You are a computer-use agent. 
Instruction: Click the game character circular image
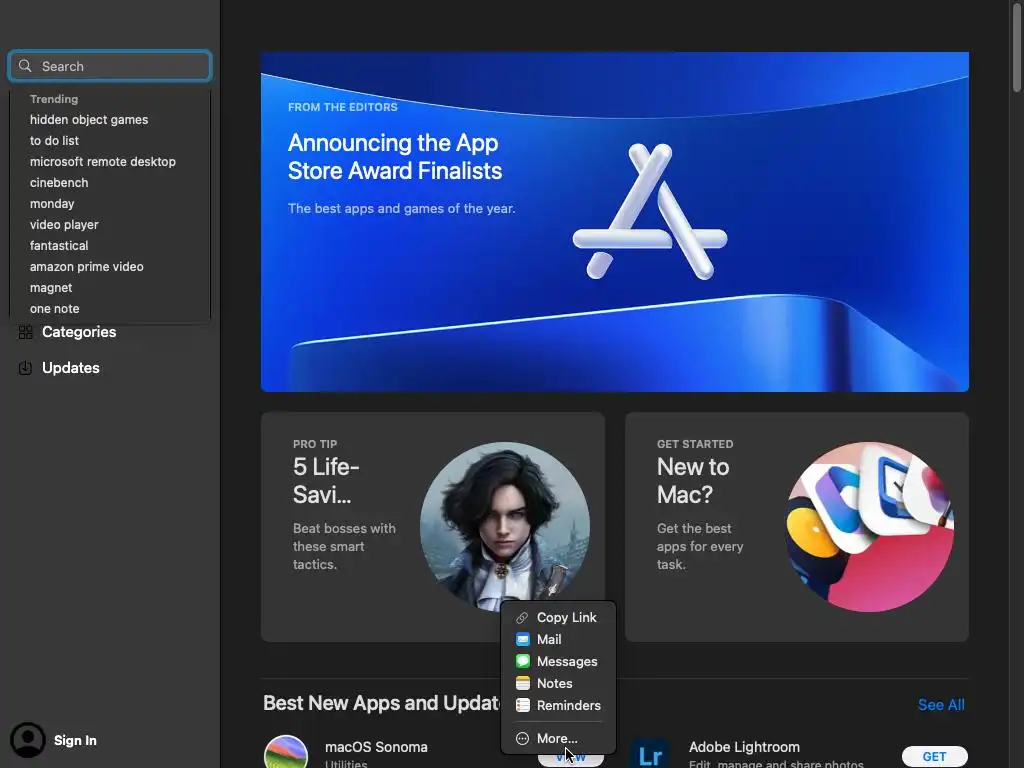[x=504, y=526]
